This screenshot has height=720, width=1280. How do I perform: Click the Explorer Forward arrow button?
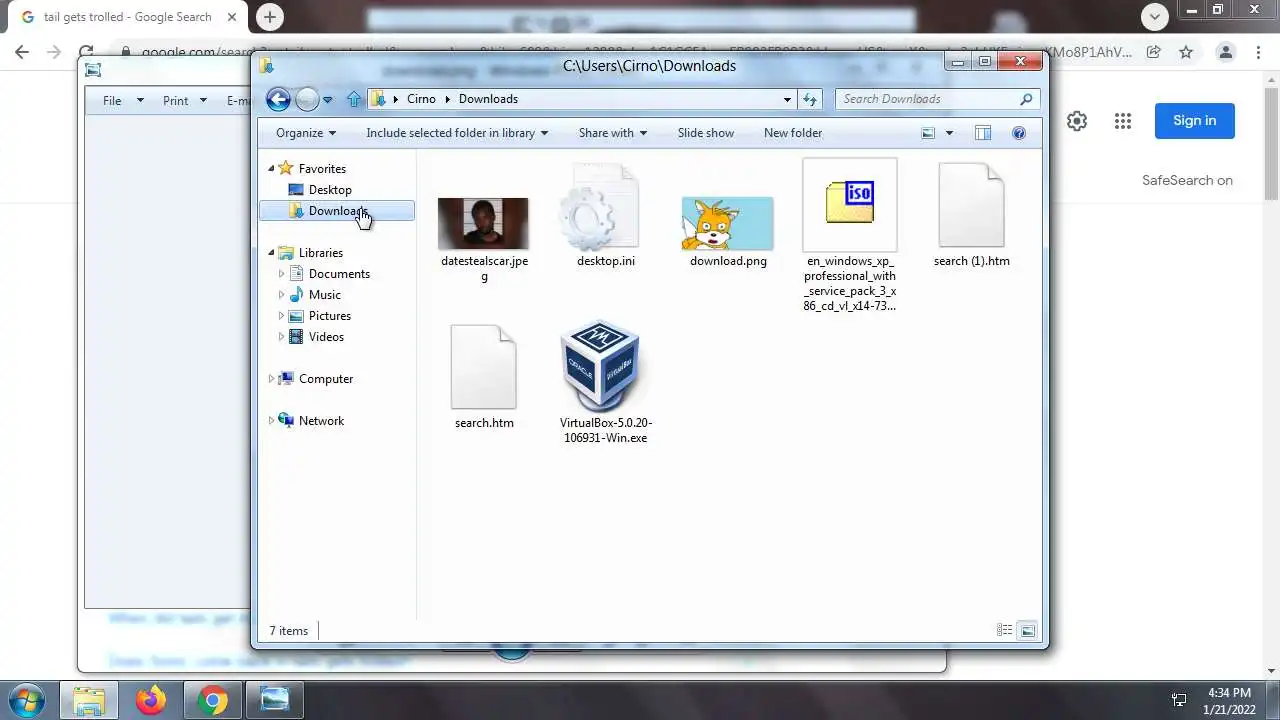point(307,99)
